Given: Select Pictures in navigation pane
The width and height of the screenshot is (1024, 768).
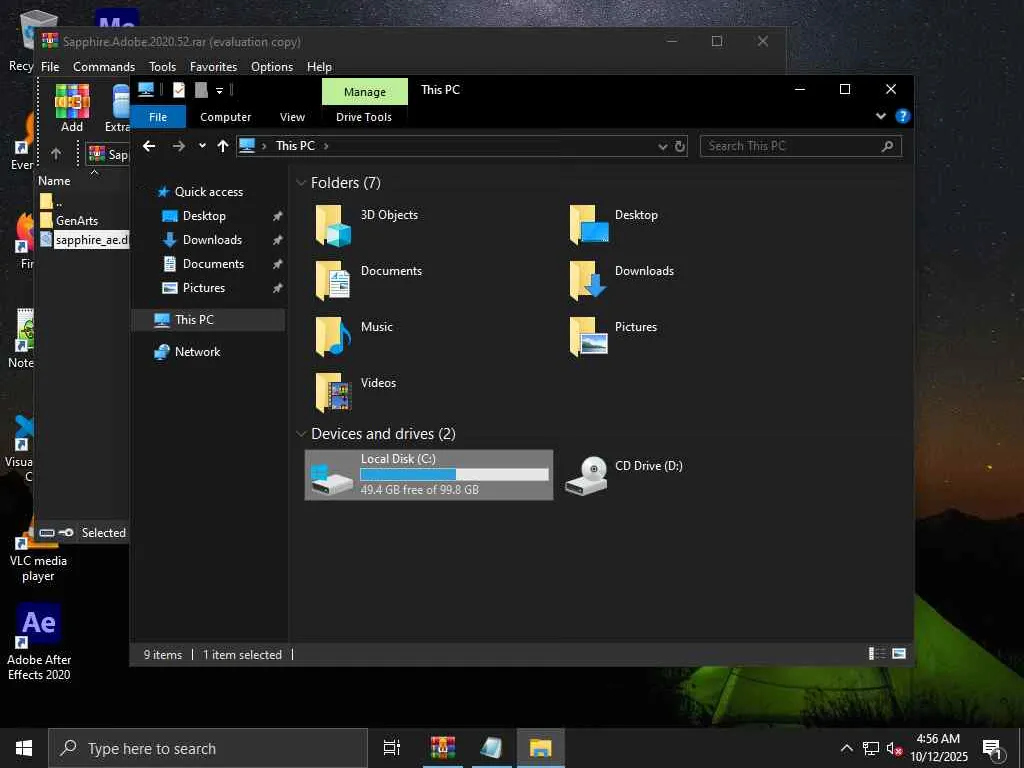Looking at the screenshot, I should (204, 288).
